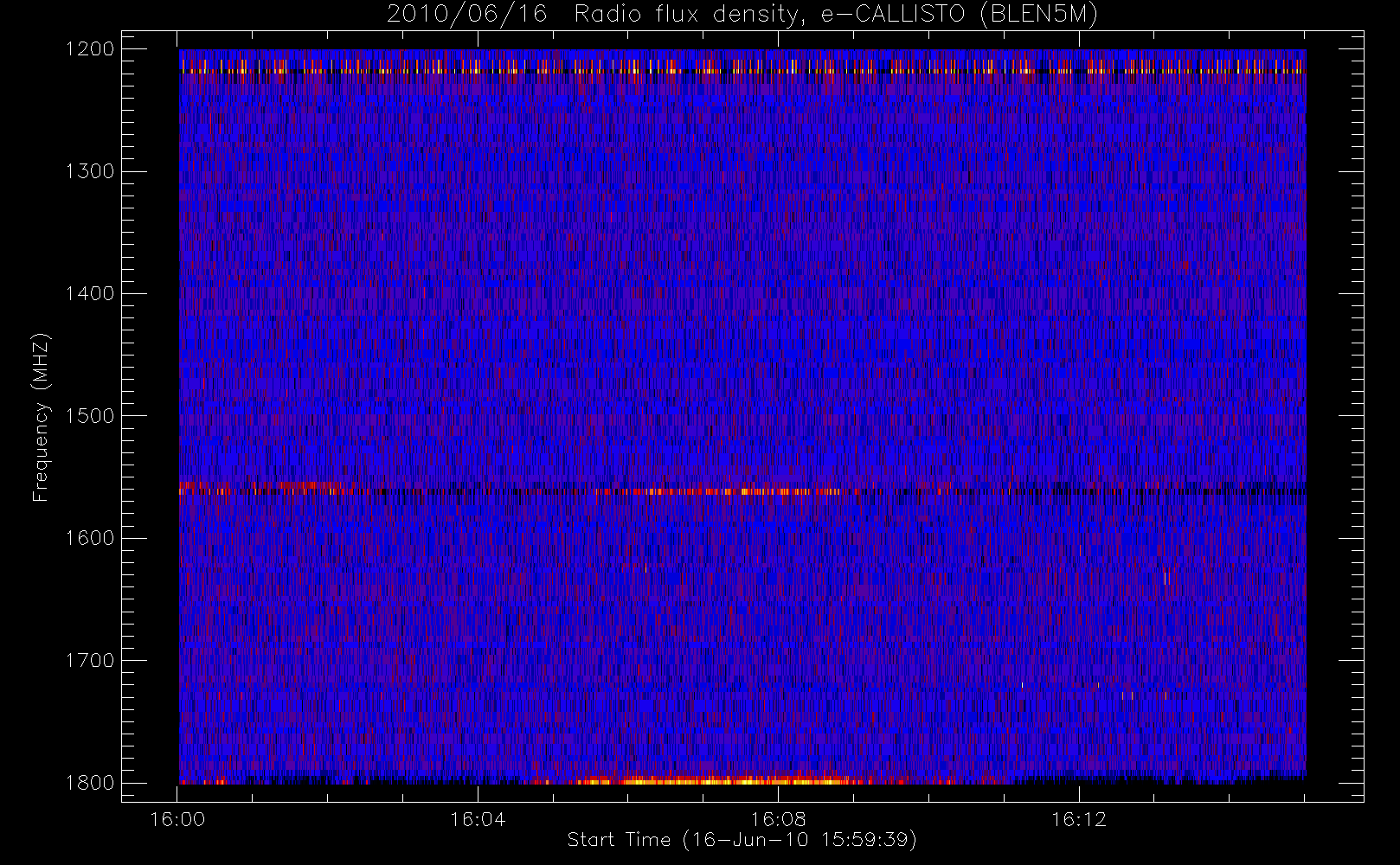Click the 1300 frequency tick label
This screenshot has width=1400, height=865.
[x=90, y=171]
